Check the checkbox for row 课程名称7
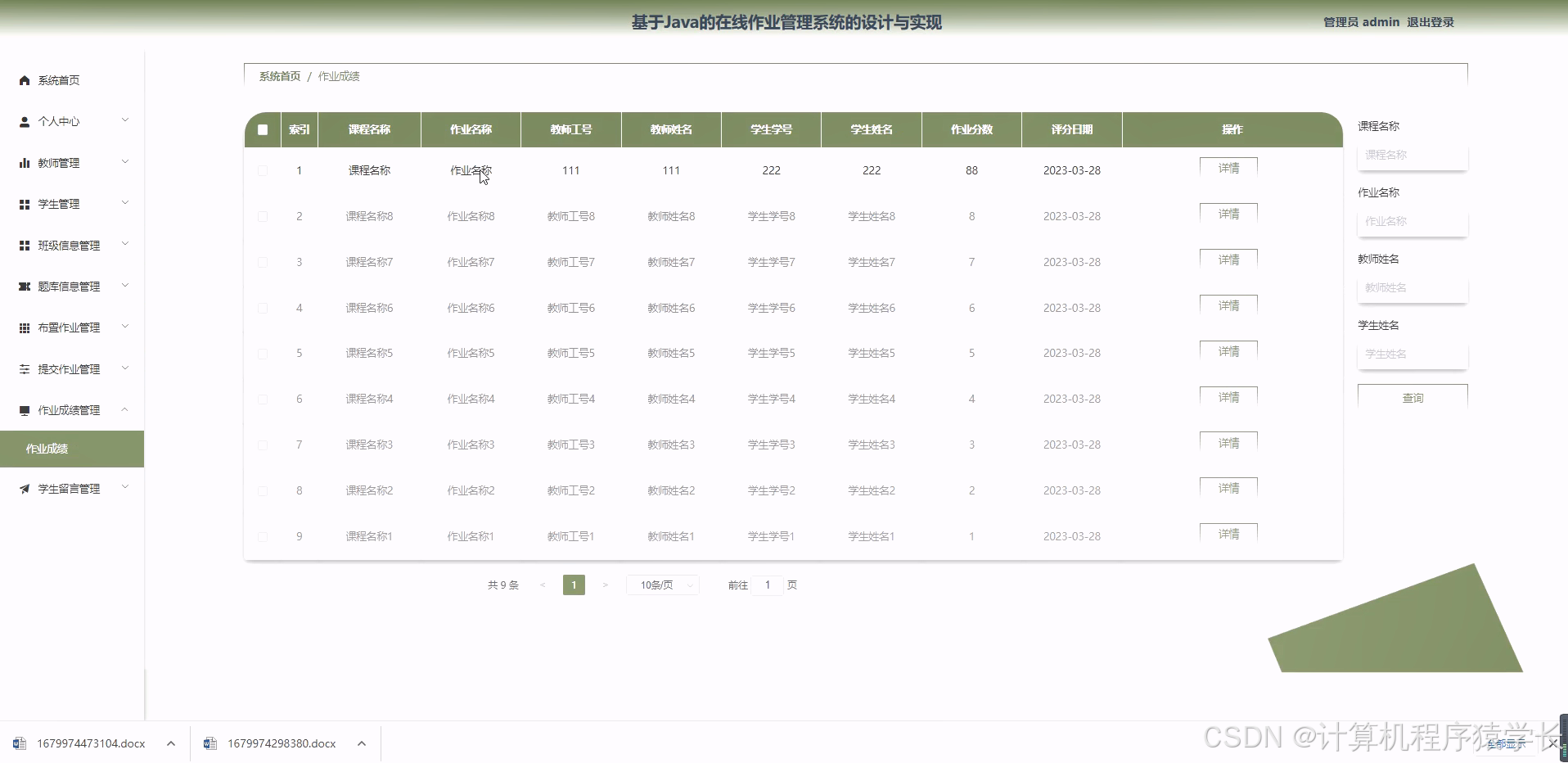 click(263, 262)
